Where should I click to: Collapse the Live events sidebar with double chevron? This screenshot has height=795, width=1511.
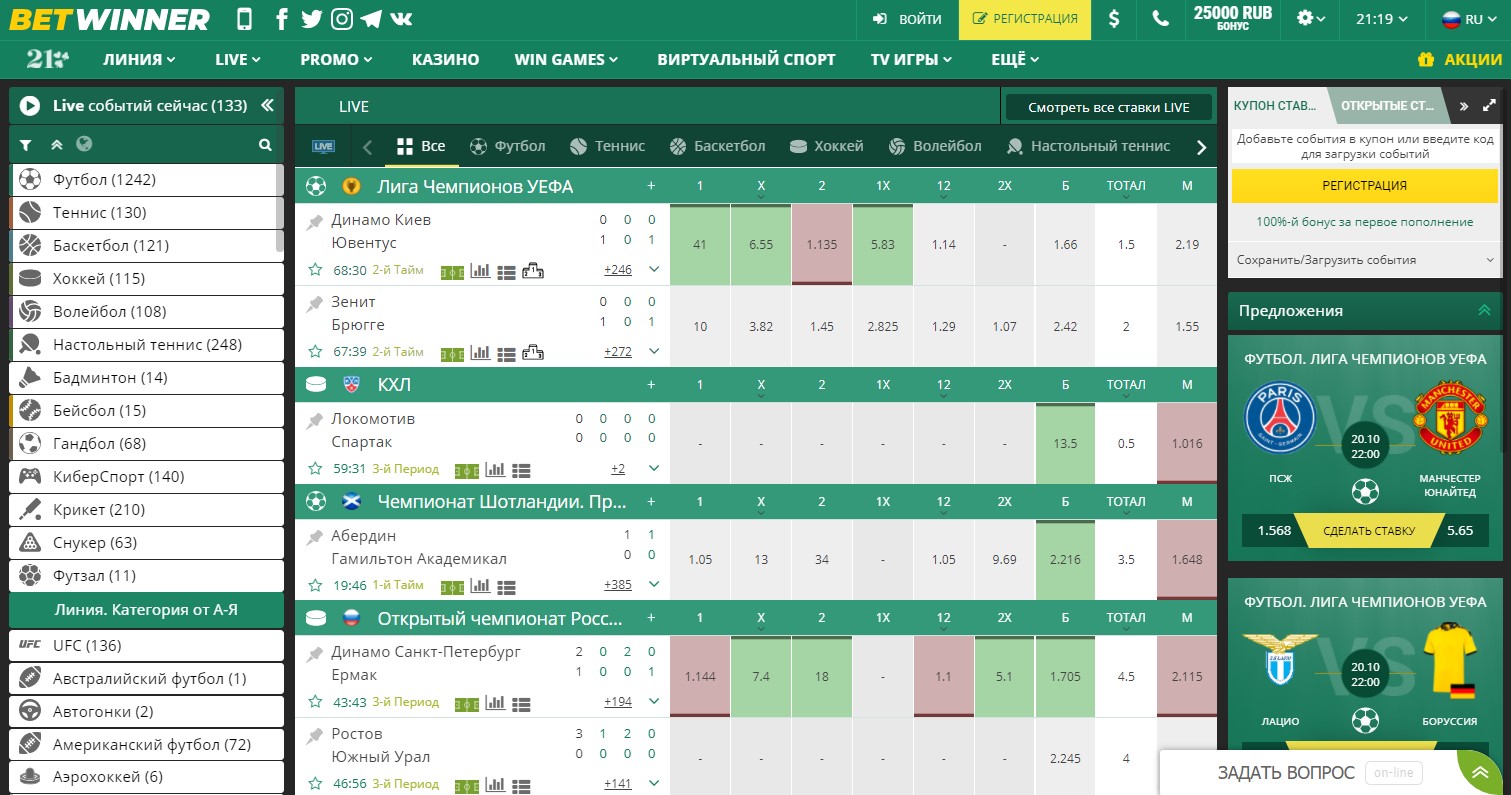[267, 105]
